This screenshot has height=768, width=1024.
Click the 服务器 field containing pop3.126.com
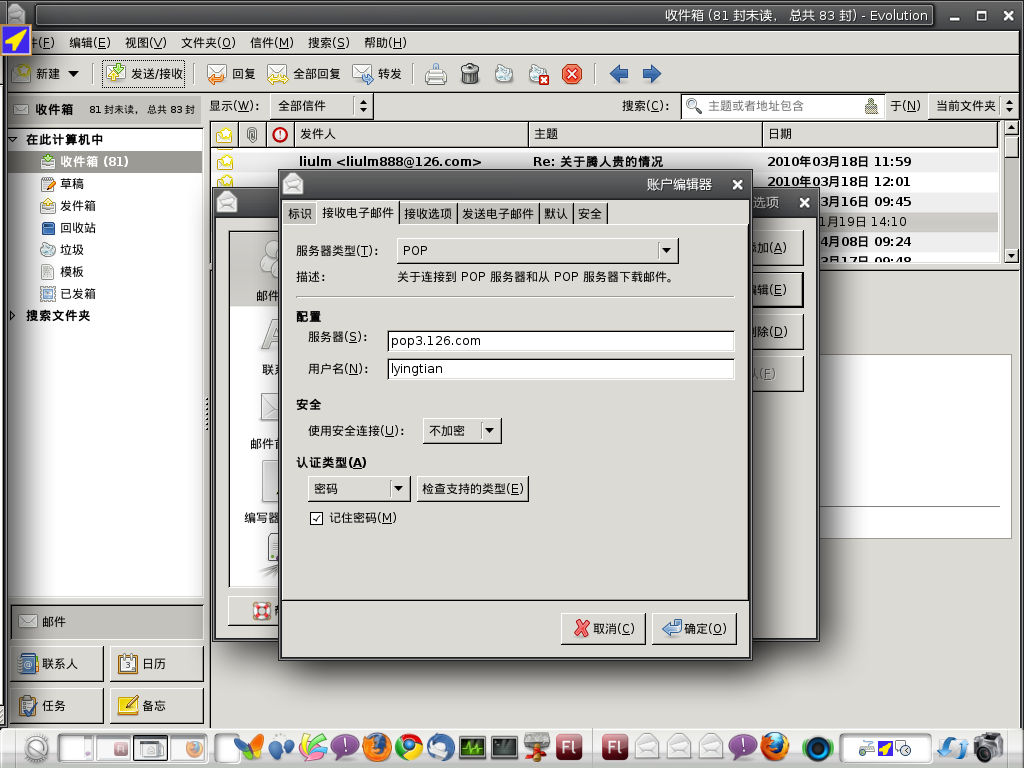point(561,341)
